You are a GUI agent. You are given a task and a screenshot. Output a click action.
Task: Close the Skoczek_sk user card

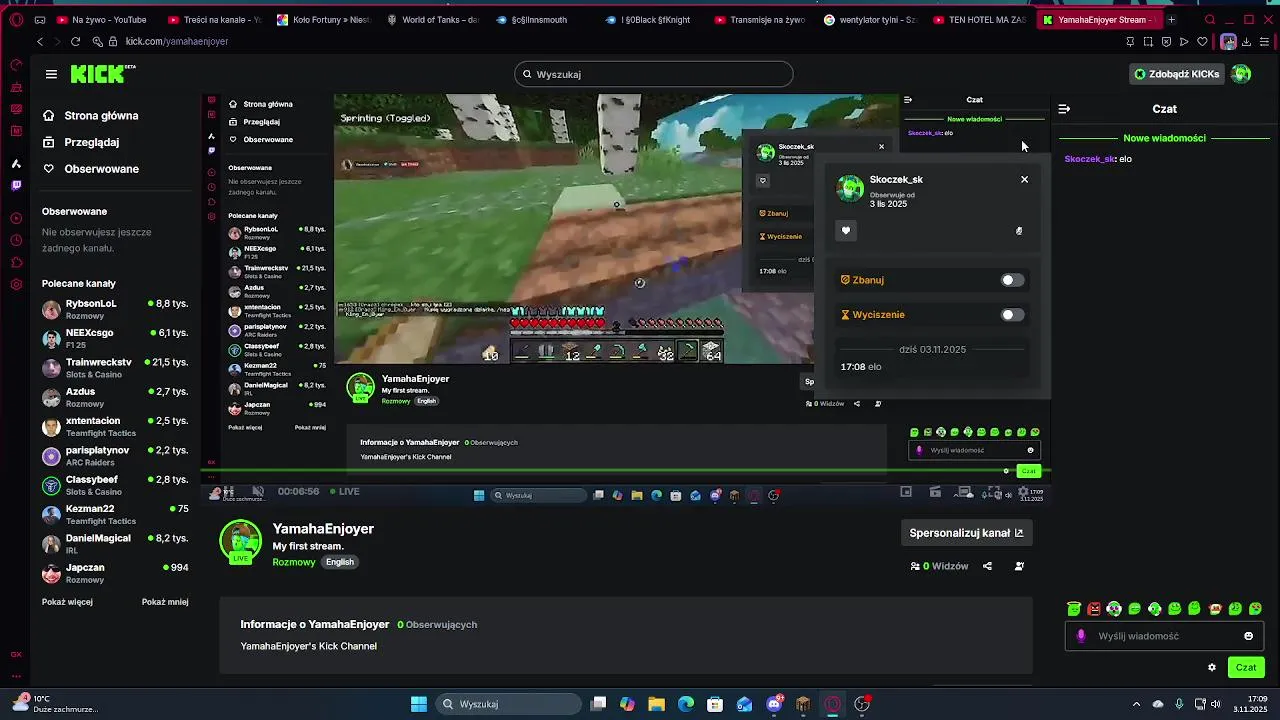(1024, 180)
